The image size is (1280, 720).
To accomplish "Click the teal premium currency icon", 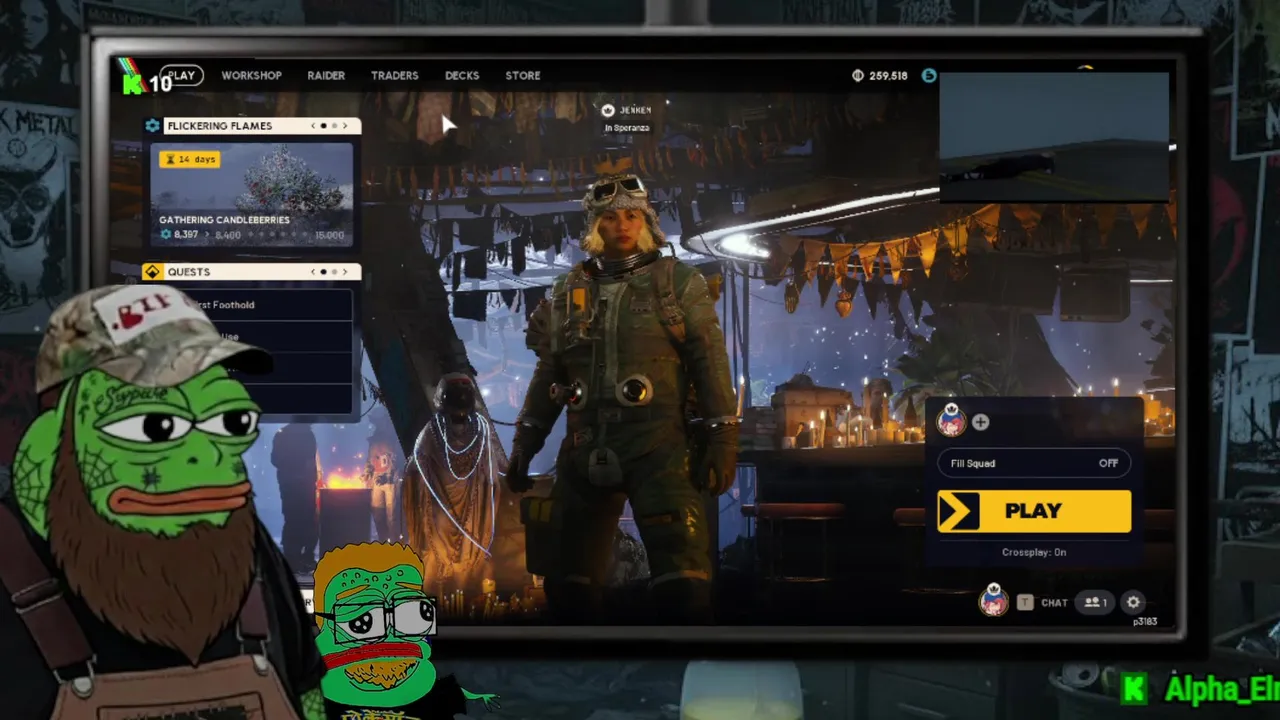I will [x=929, y=76].
